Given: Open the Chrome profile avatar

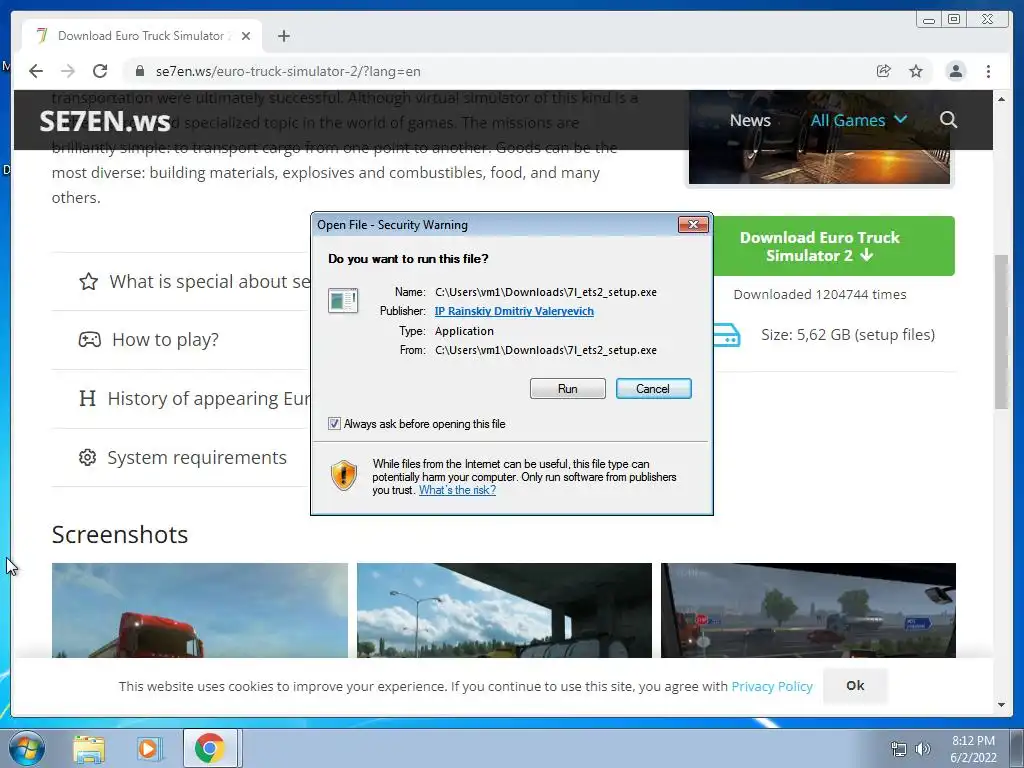Looking at the screenshot, I should pyautogui.click(x=955, y=71).
